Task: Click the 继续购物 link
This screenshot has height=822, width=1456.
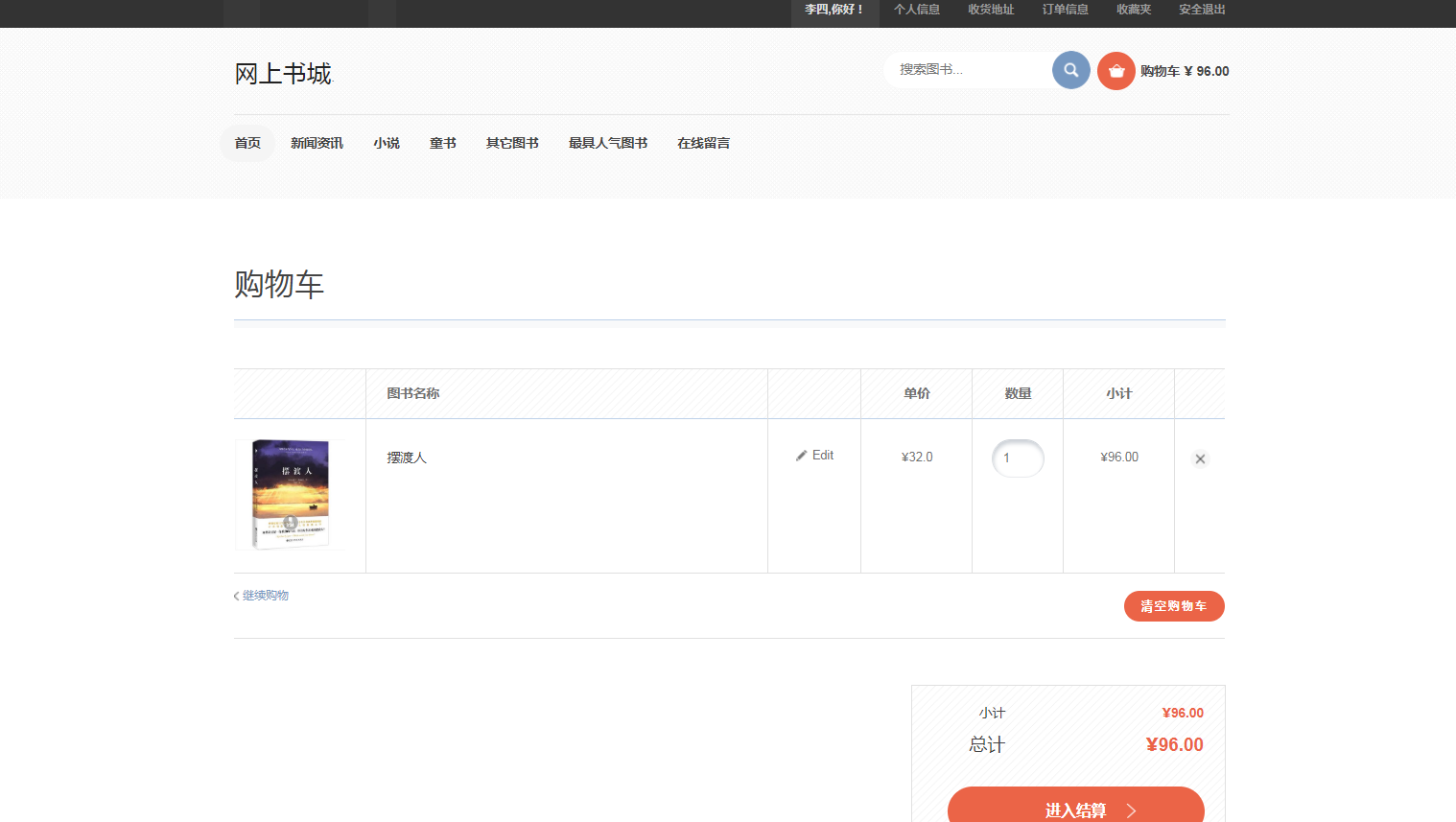Action: (264, 596)
